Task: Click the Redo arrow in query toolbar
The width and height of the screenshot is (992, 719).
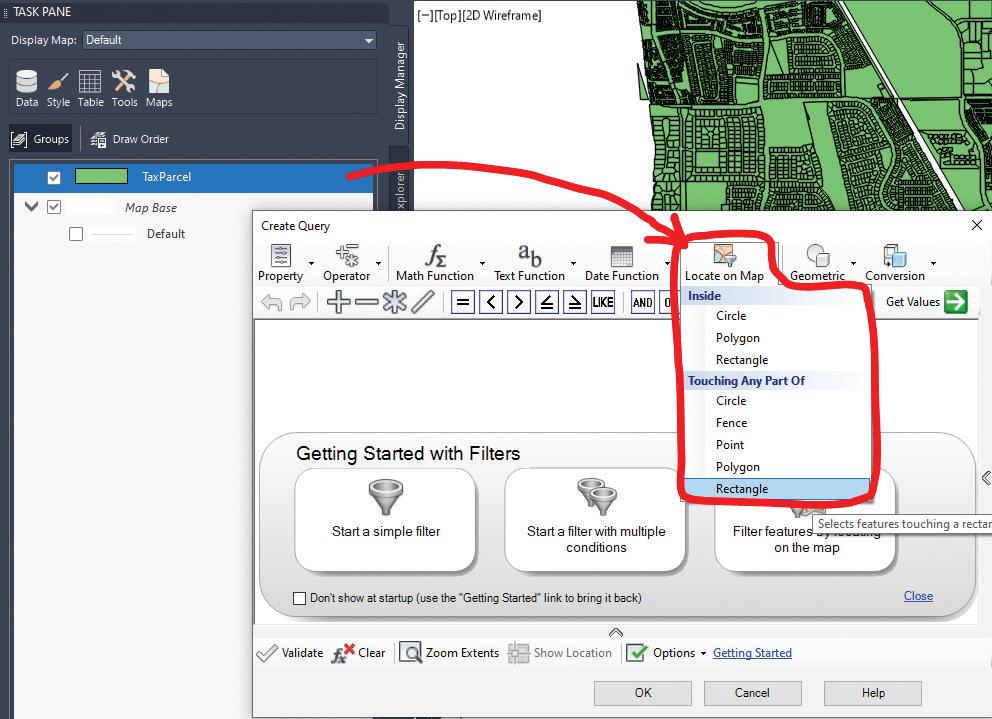Action: pyautogui.click(x=300, y=303)
